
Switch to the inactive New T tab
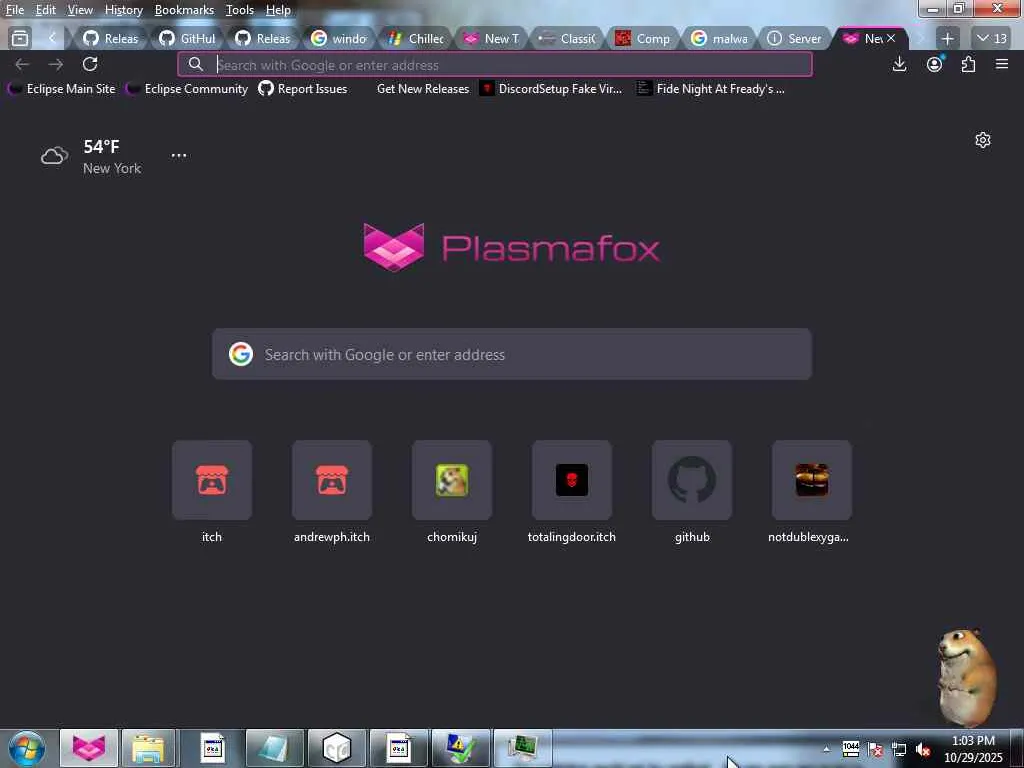[x=492, y=39]
